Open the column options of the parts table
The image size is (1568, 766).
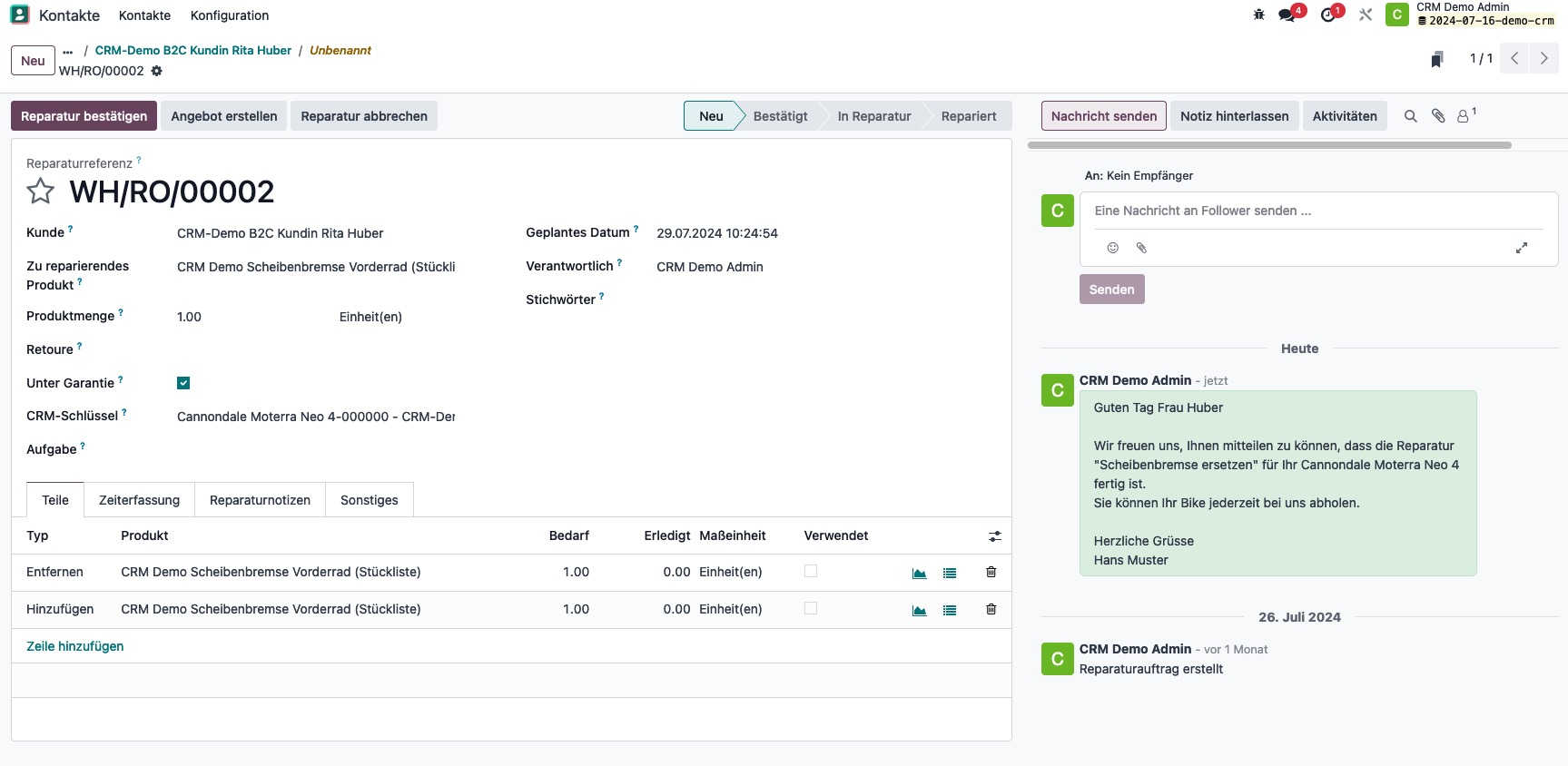(x=994, y=536)
